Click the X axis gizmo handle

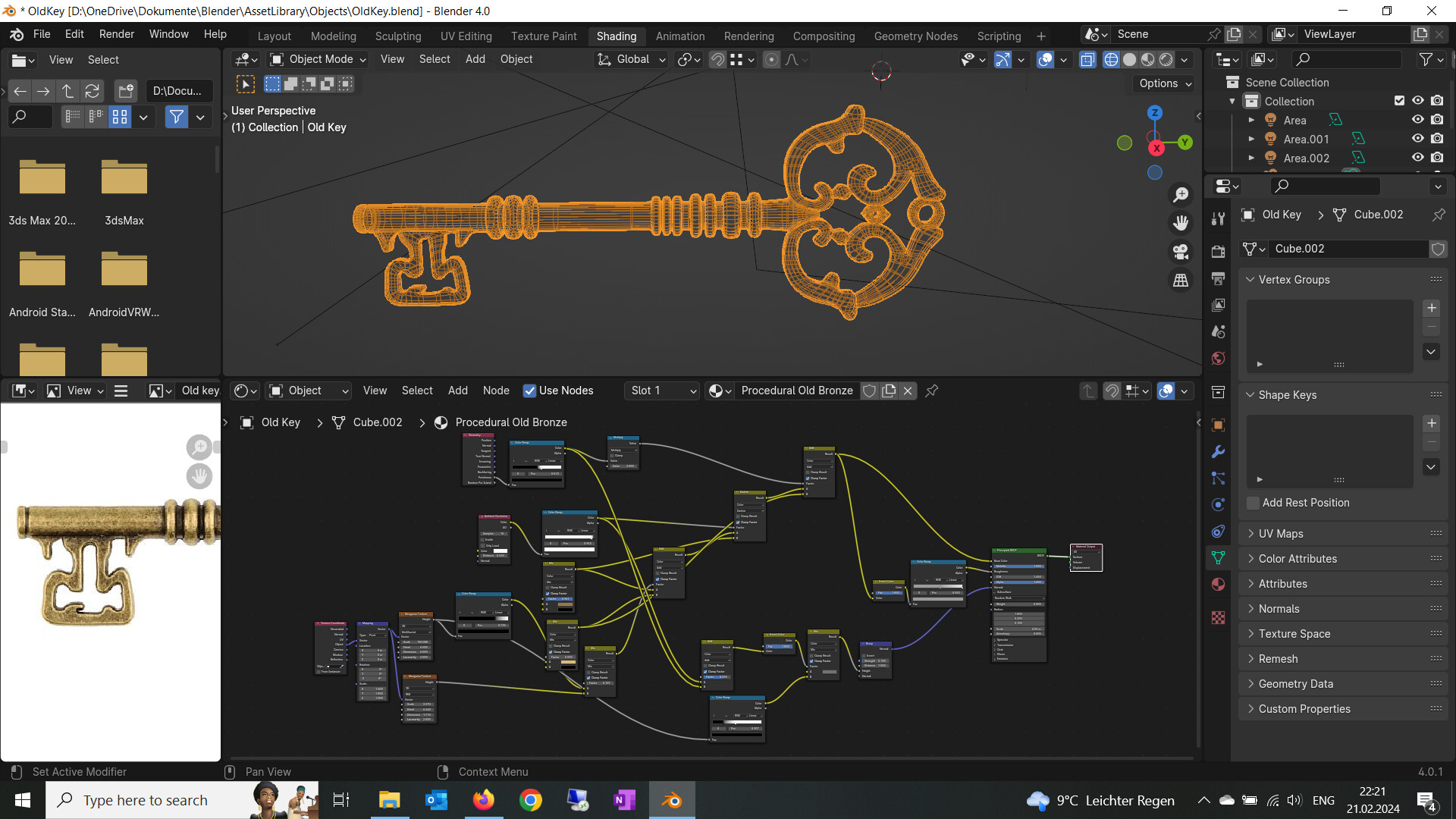(x=1156, y=149)
